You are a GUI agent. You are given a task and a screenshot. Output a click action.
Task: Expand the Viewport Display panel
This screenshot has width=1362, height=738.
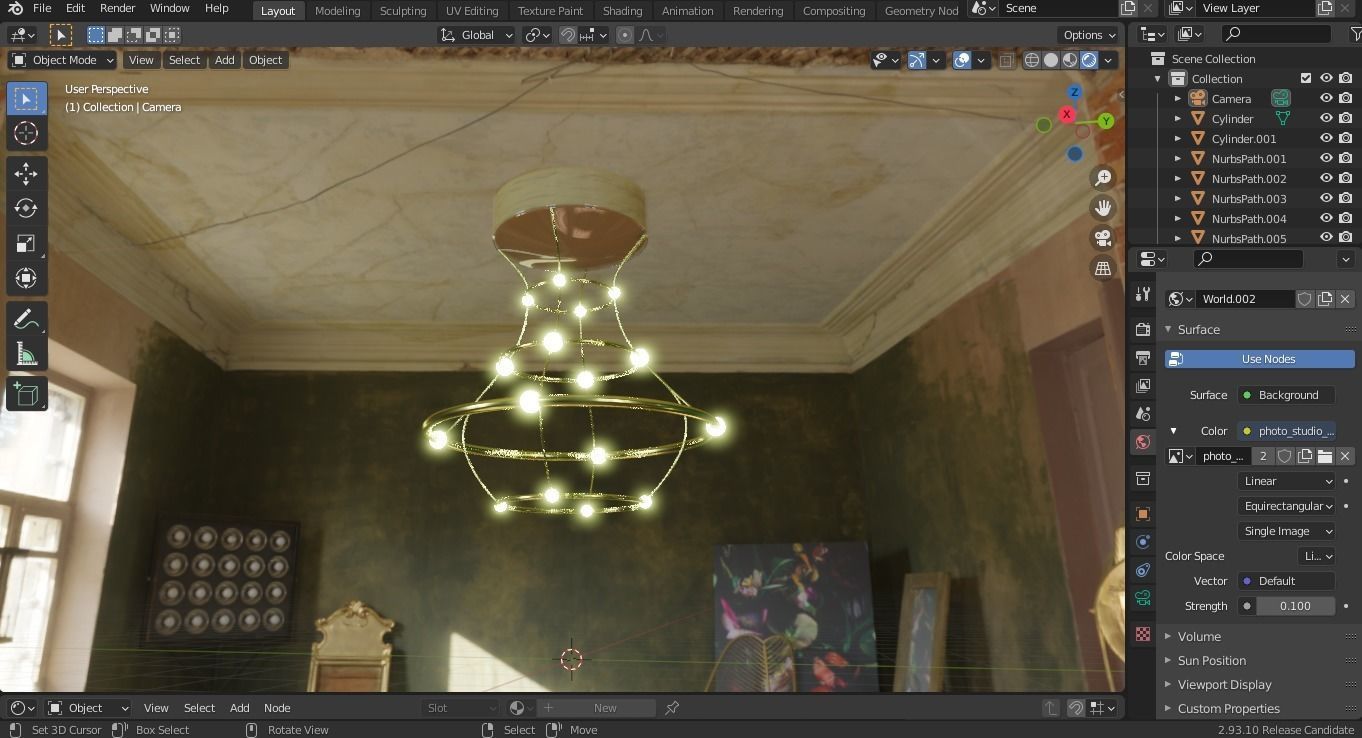pyautogui.click(x=1224, y=684)
